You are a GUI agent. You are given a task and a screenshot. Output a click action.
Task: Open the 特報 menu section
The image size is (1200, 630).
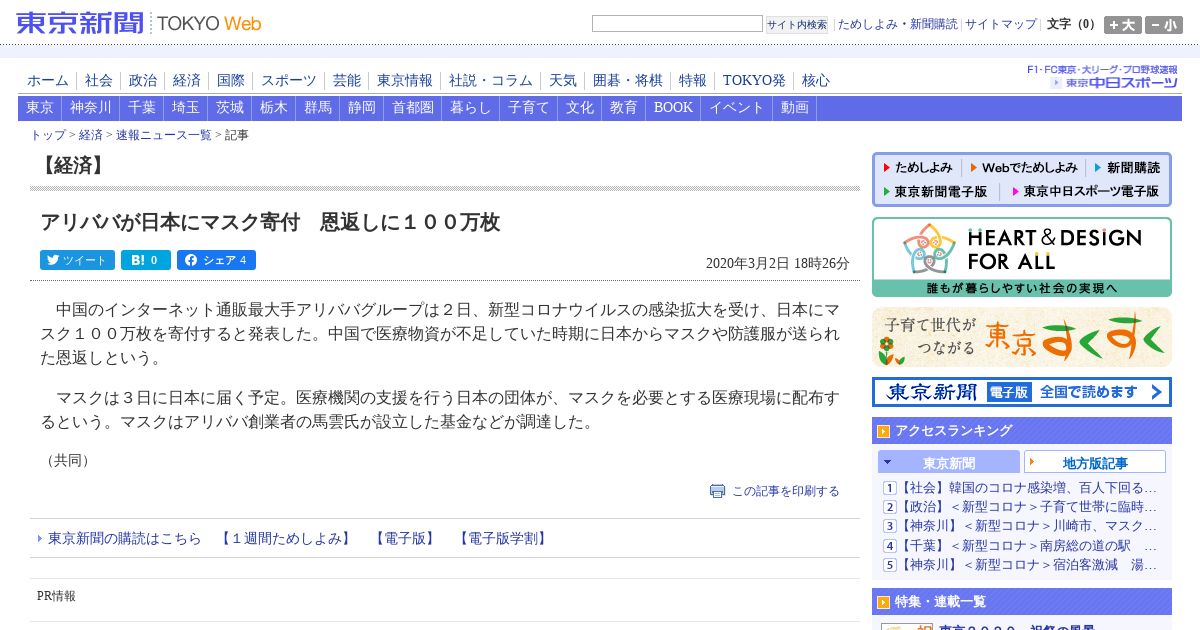point(693,81)
